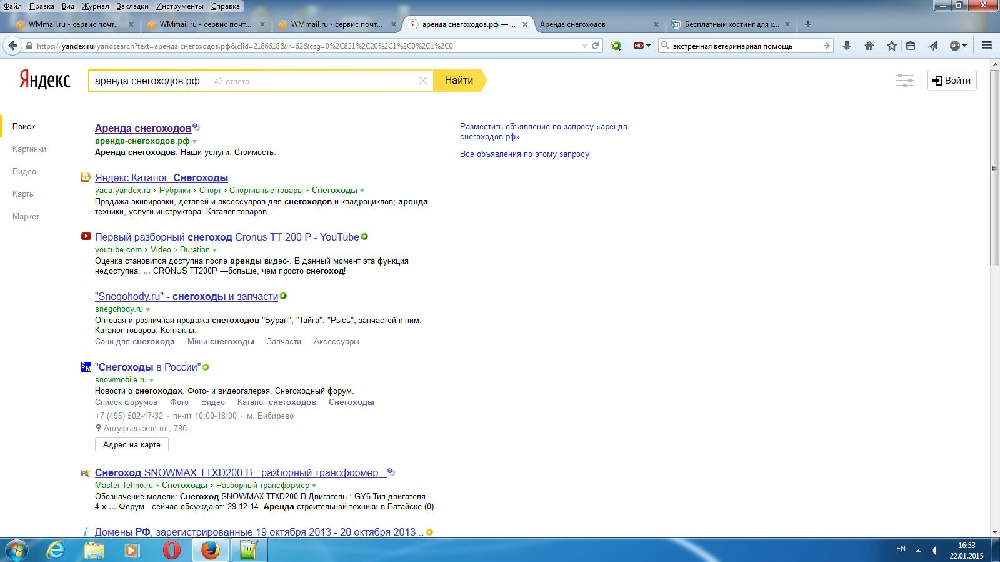Select Карты in Yandex sidebar
Viewport: 1000px width, 562px height.
click(x=23, y=194)
